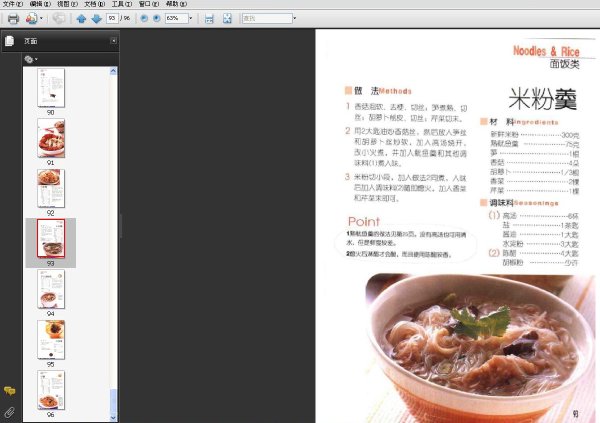Click the collaborate/share icon next to the printer
Viewport: 600px width, 423px height.
pyautogui.click(x=31, y=18)
